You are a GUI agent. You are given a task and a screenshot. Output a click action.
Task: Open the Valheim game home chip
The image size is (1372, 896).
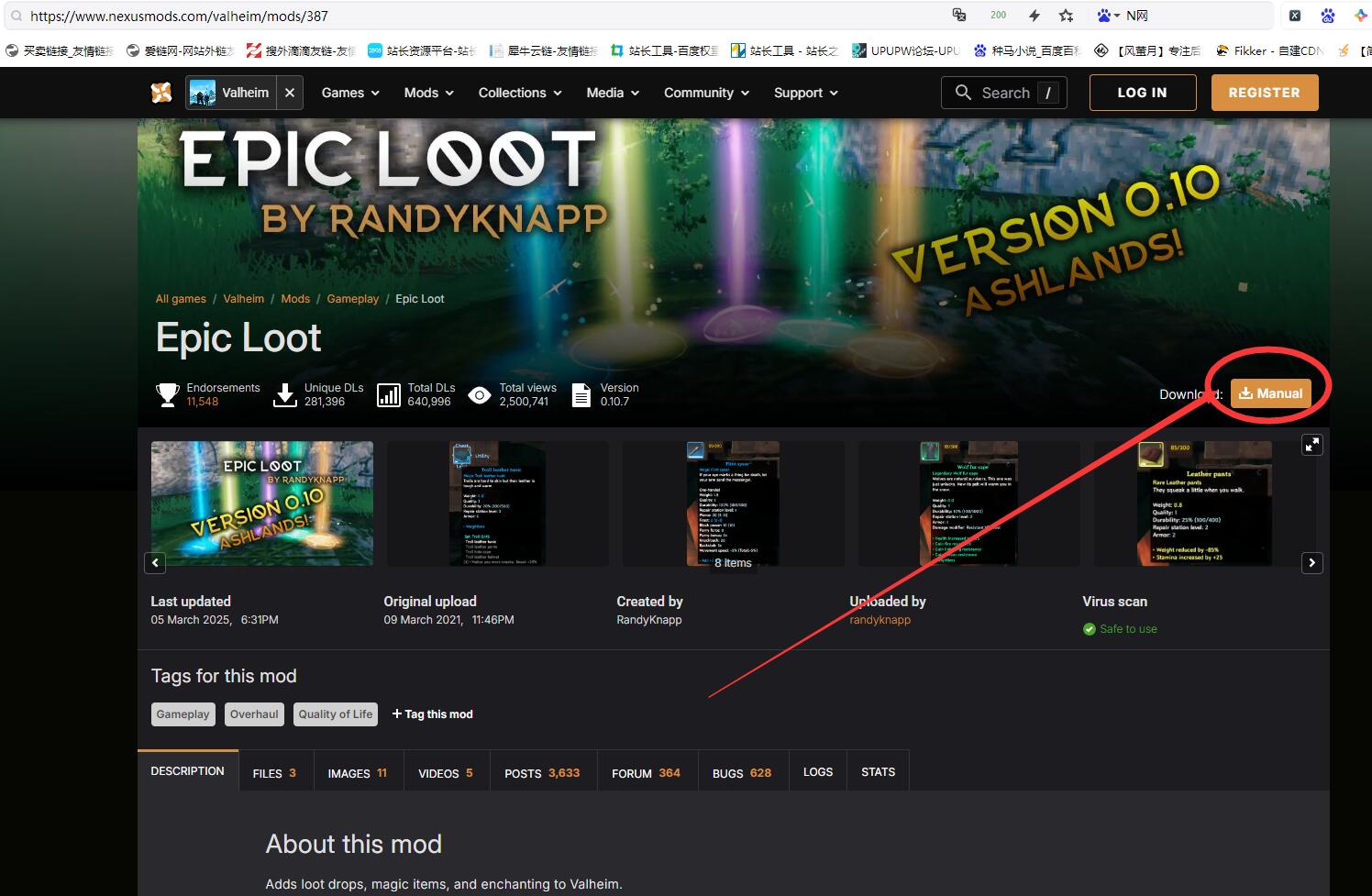[231, 93]
